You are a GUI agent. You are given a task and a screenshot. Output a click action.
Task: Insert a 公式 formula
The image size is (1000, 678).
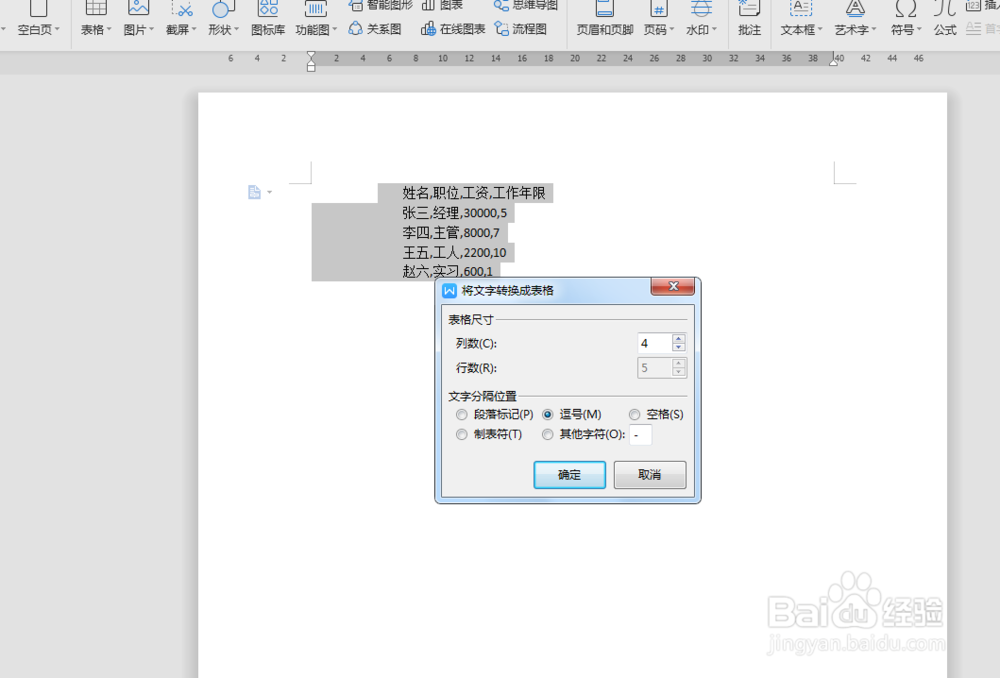pyautogui.click(x=945, y=18)
